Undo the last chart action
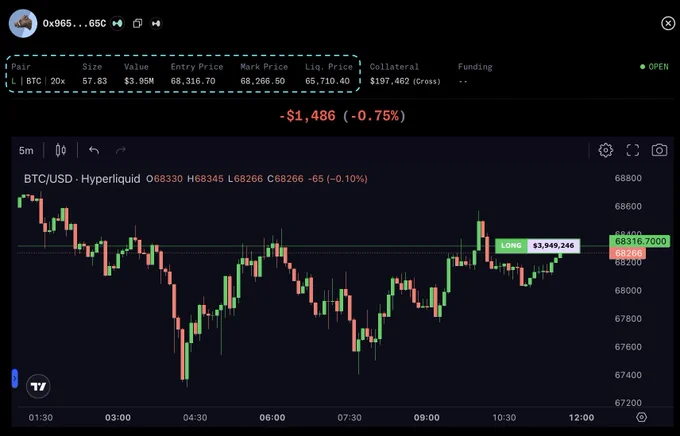The height and width of the screenshot is (436, 680). (94, 151)
